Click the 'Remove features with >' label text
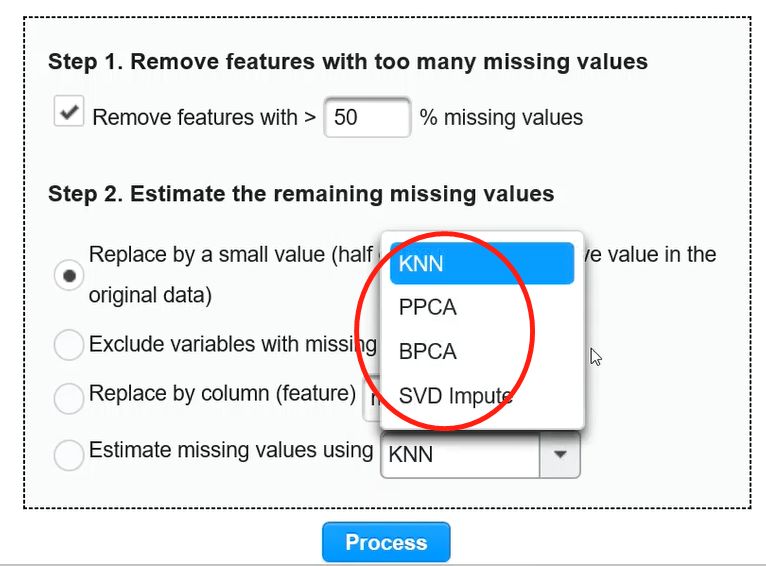 click(x=204, y=118)
